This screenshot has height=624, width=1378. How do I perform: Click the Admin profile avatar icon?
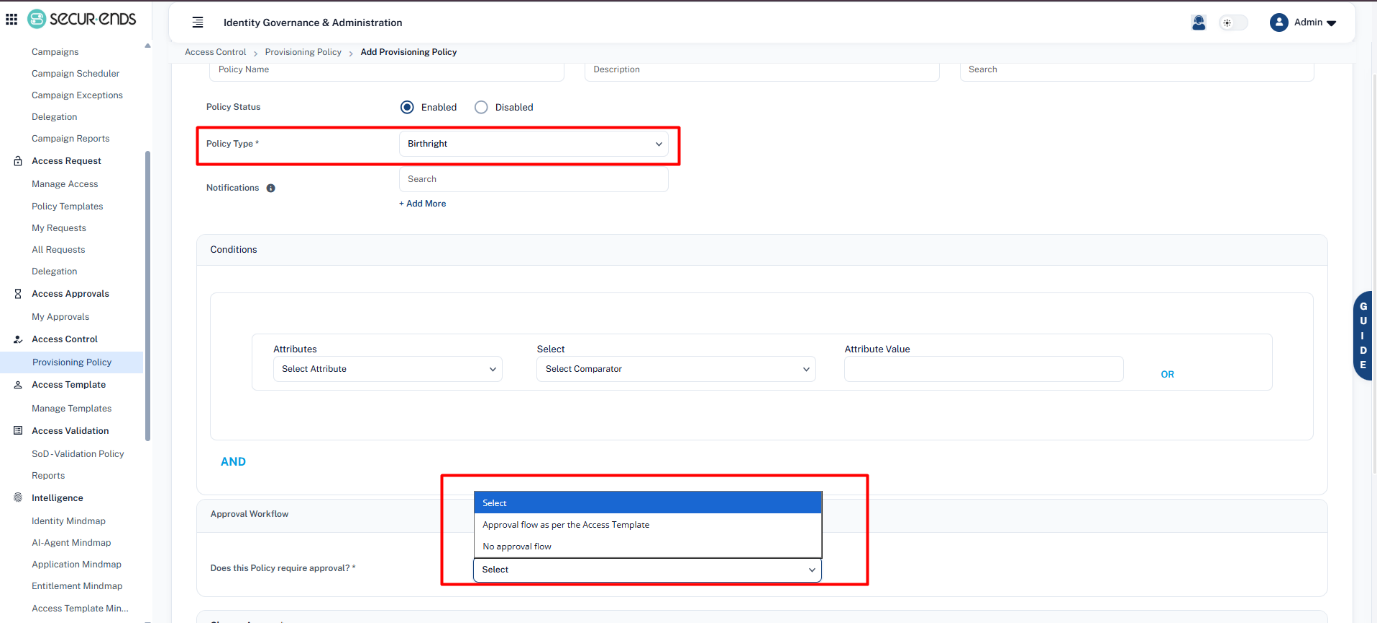pos(1279,22)
